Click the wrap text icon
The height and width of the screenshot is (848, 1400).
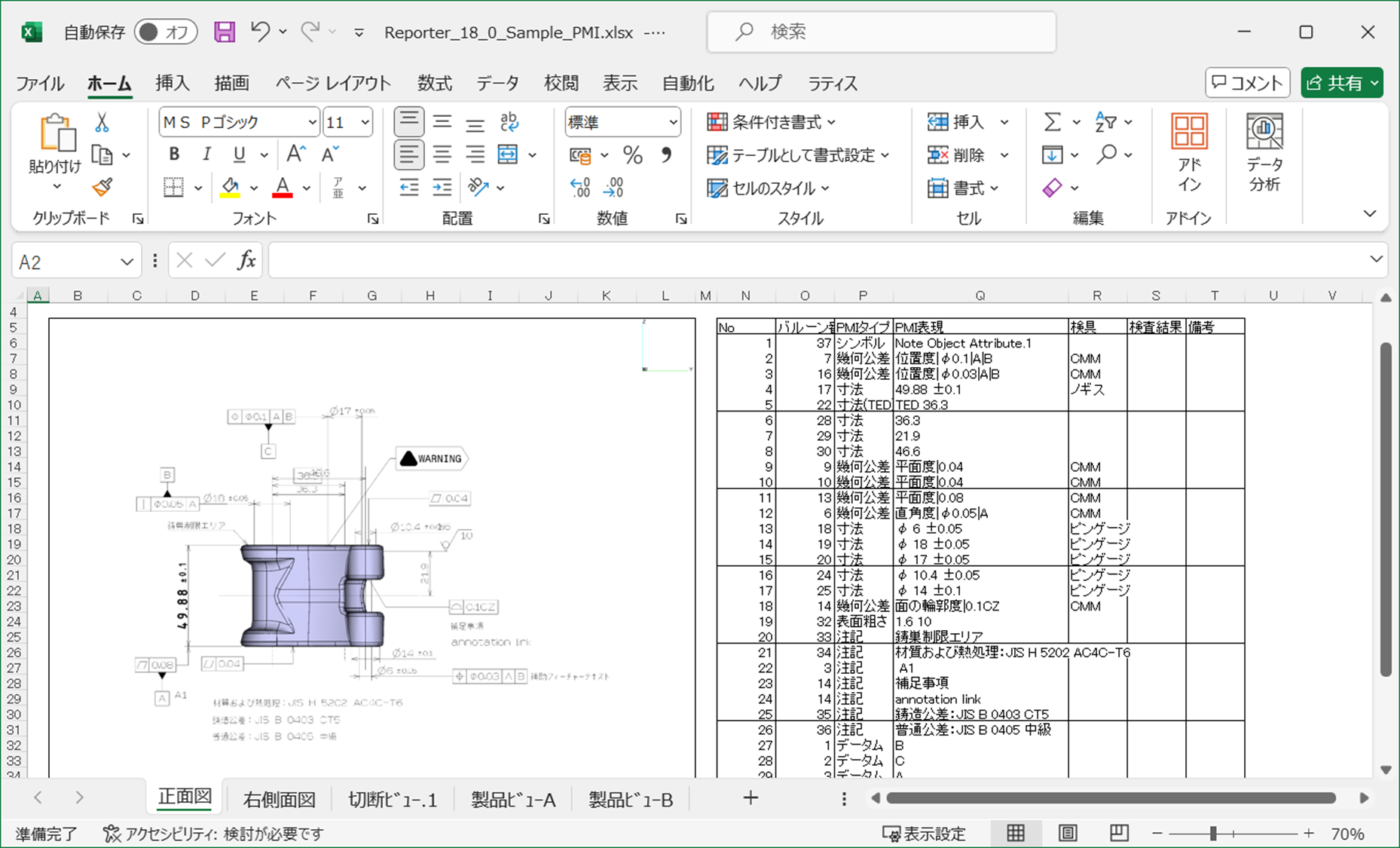click(509, 122)
